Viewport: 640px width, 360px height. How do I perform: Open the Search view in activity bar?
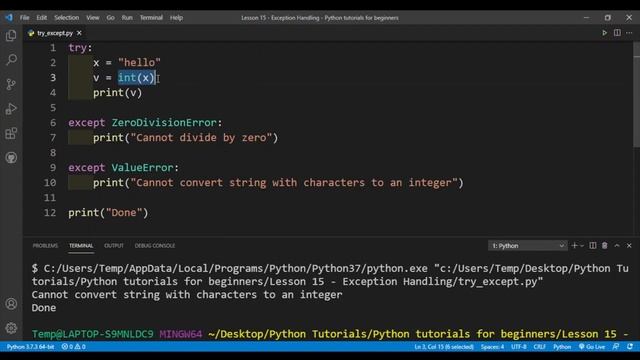pos(11,60)
